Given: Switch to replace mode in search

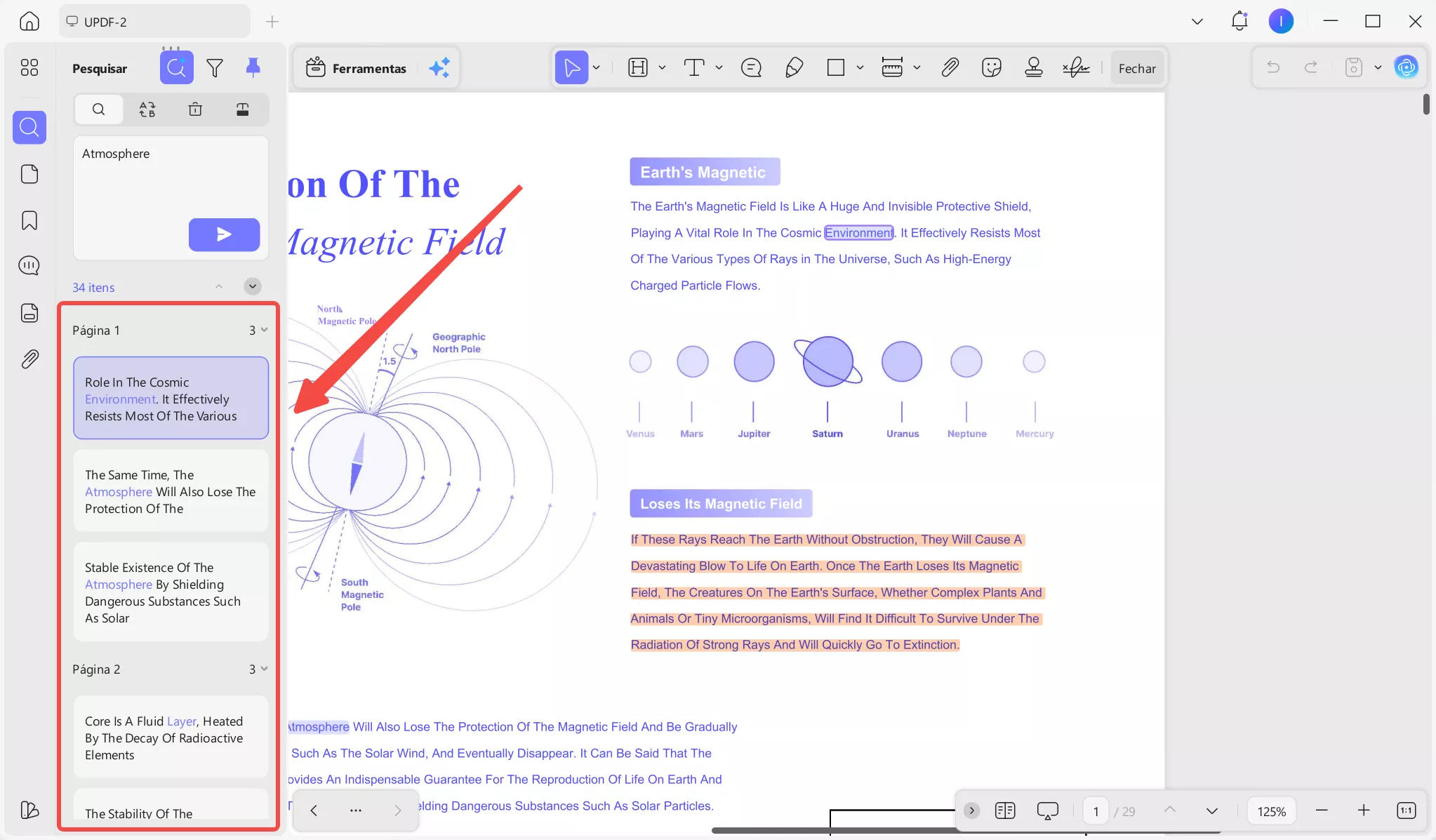Looking at the screenshot, I should point(147,109).
